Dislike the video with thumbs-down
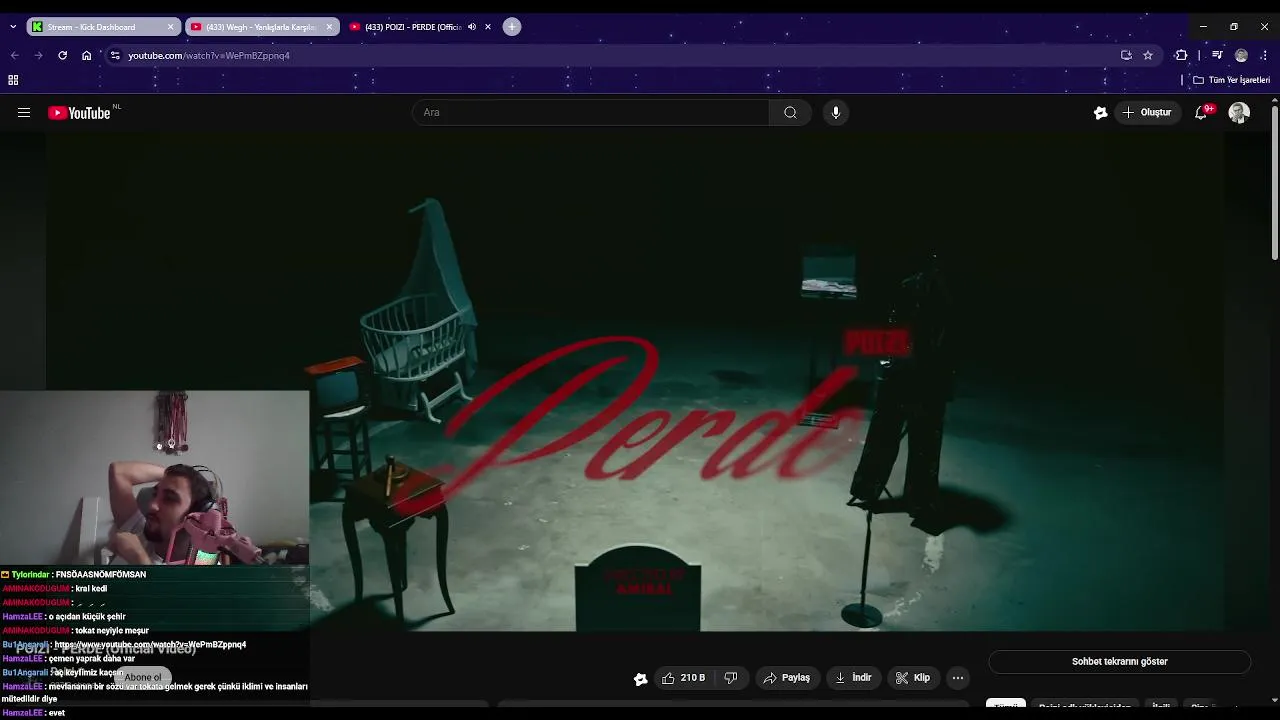This screenshot has height=720, width=1280. (x=731, y=678)
